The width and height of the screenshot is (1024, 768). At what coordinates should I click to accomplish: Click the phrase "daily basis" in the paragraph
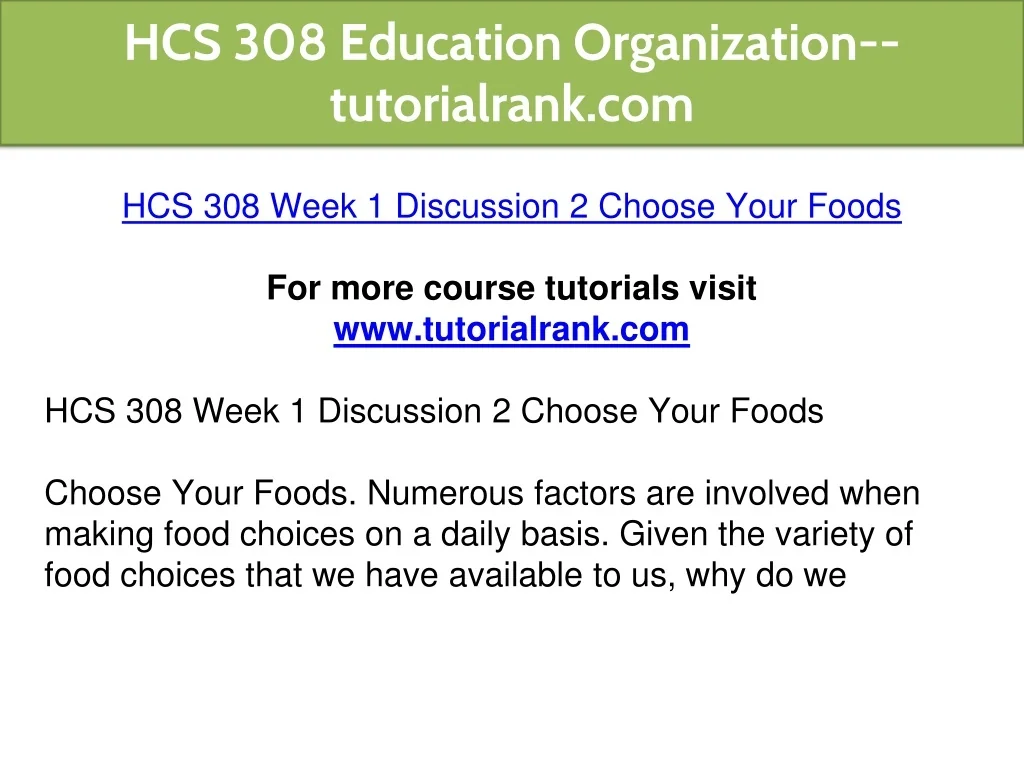coord(520,535)
